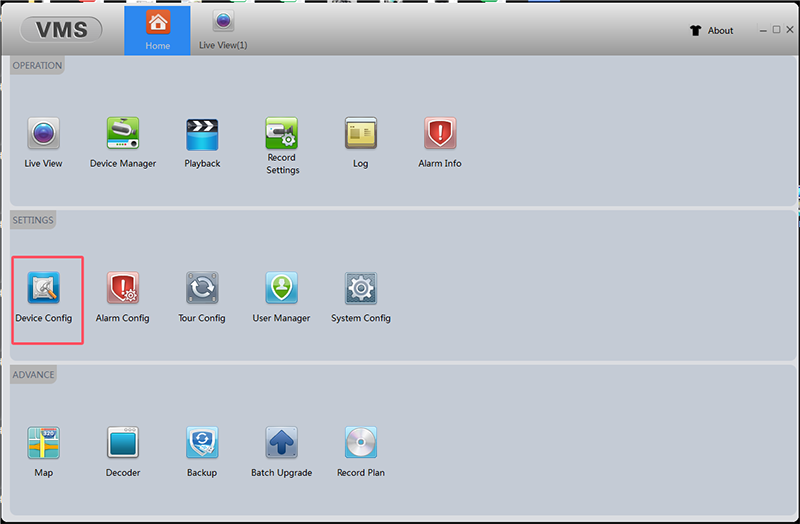Click the Log icon
This screenshot has height=524, width=800.
click(361, 134)
